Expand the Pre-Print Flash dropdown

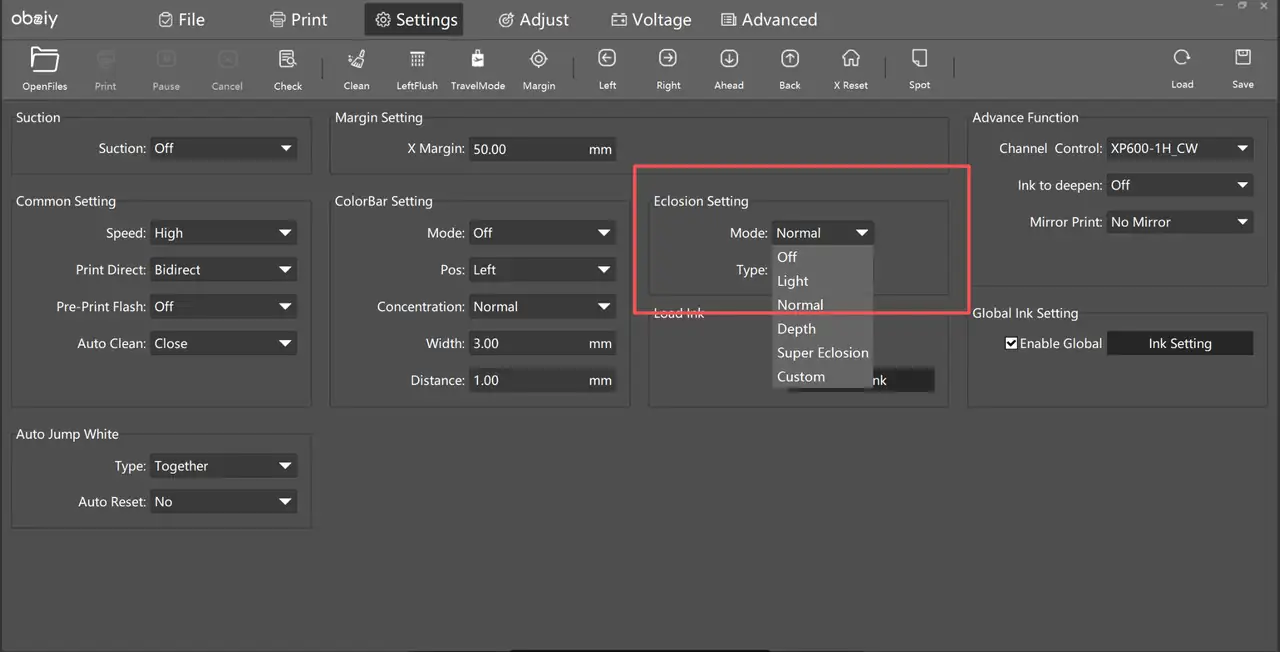point(224,307)
